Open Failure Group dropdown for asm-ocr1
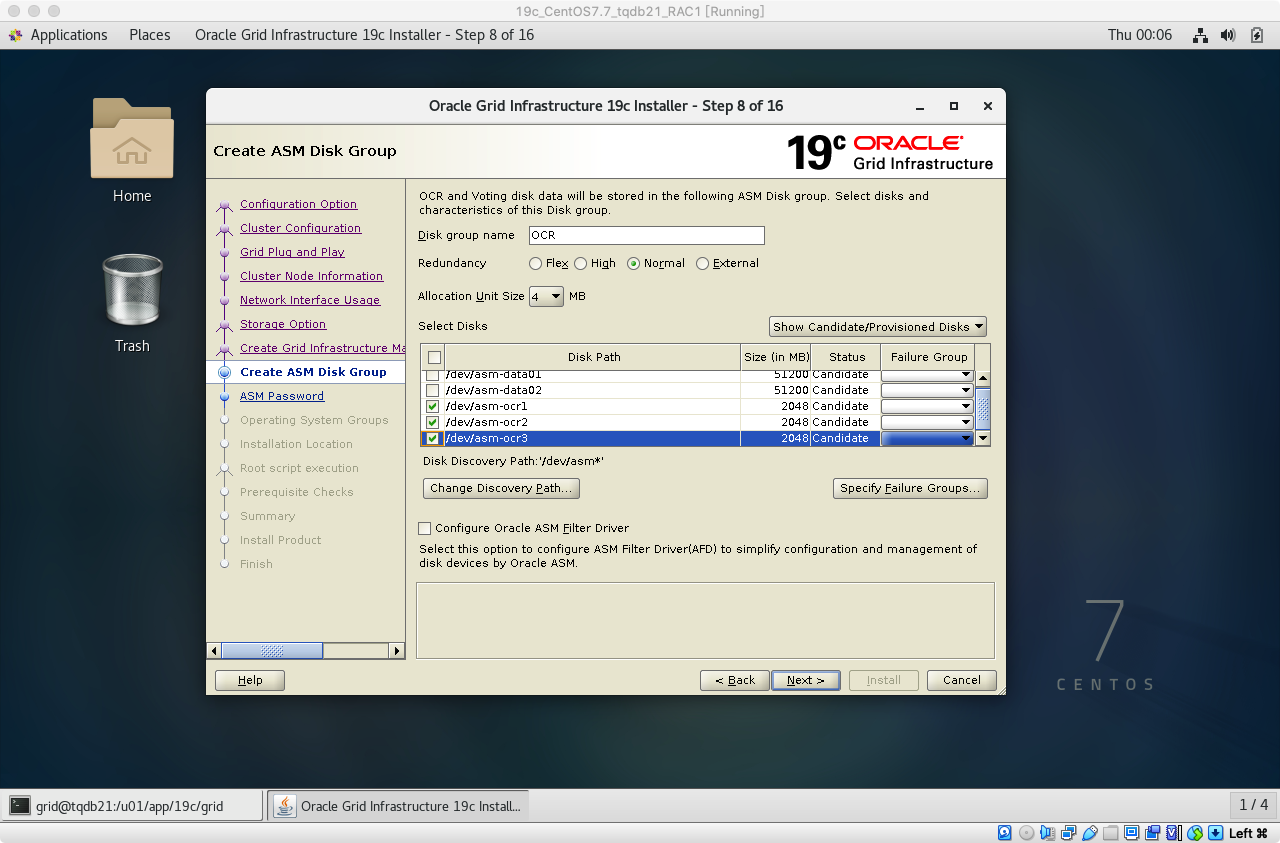Viewport: 1280px width, 843px height. point(927,406)
